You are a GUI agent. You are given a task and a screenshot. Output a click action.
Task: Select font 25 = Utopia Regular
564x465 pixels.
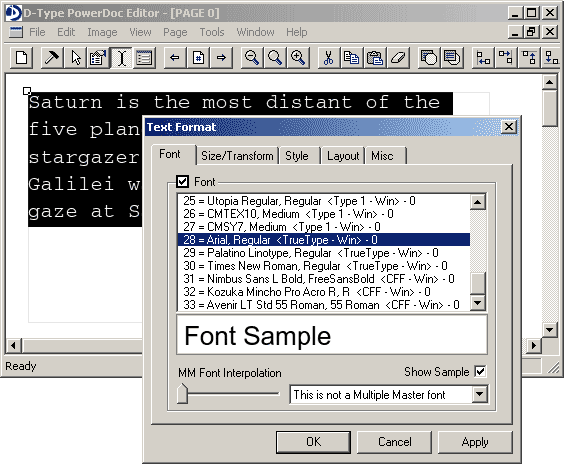point(323,201)
